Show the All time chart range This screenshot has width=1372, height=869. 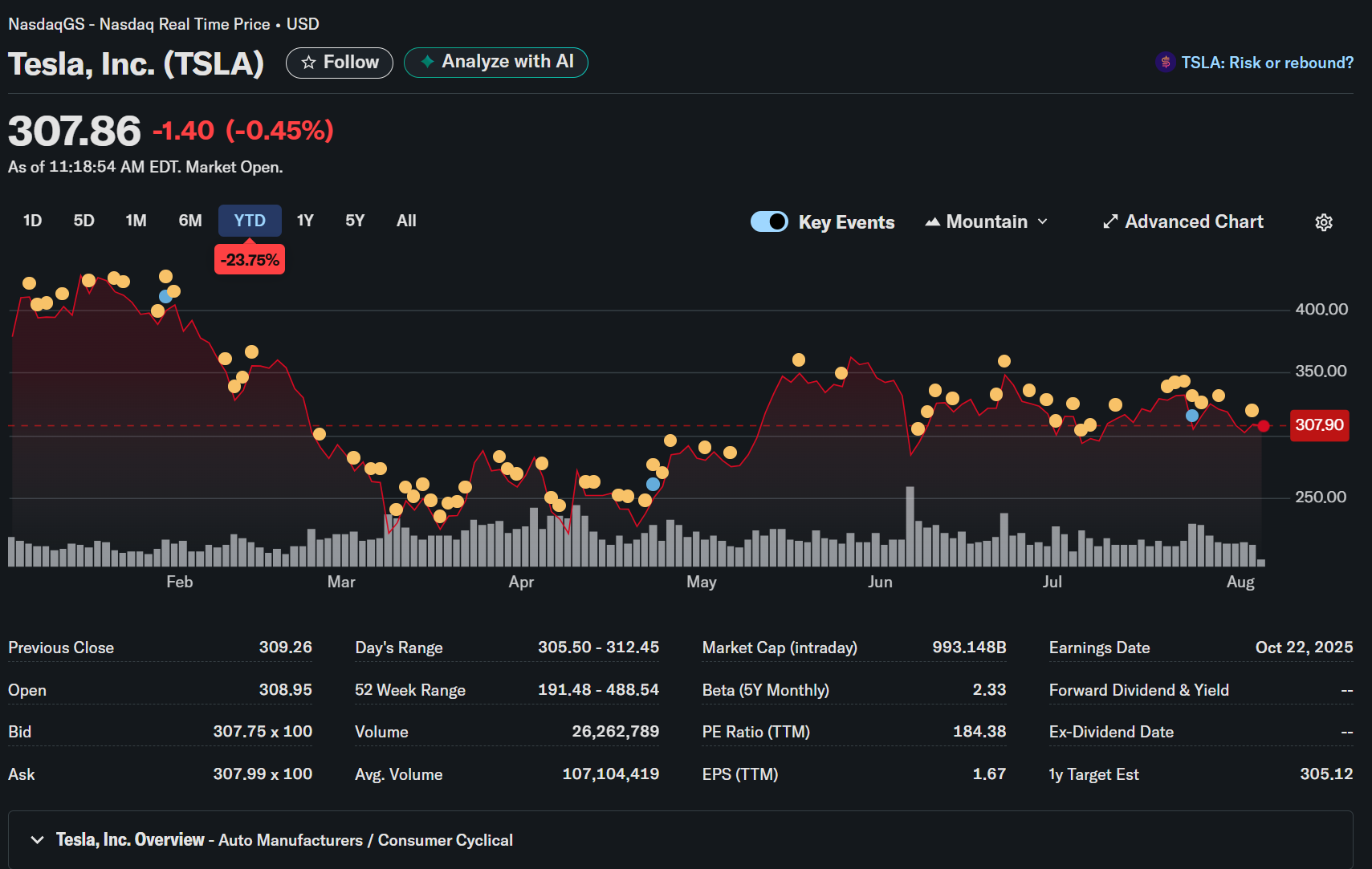(406, 221)
